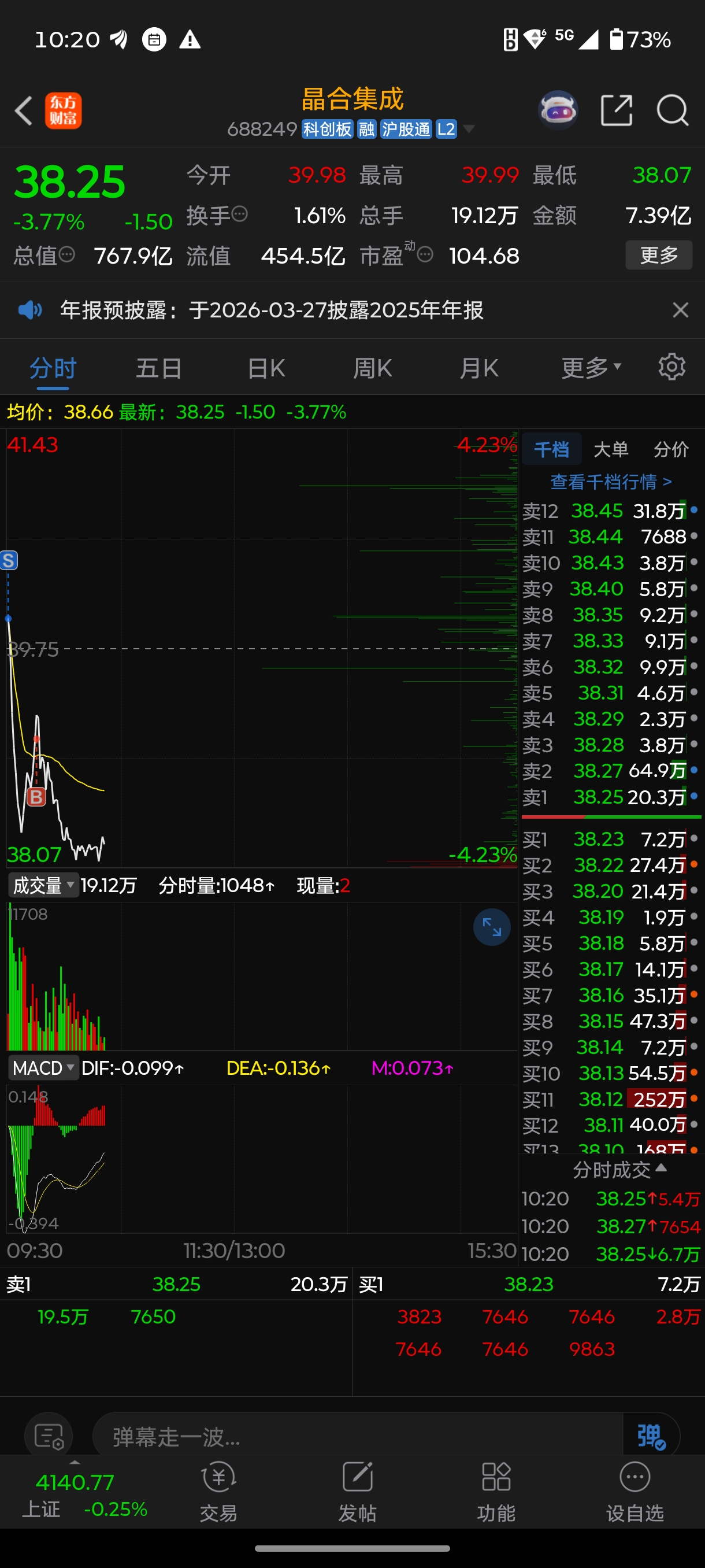Open the 东方财富 logo icon
Image resolution: width=705 pixels, height=1568 pixels.
pos(63,111)
